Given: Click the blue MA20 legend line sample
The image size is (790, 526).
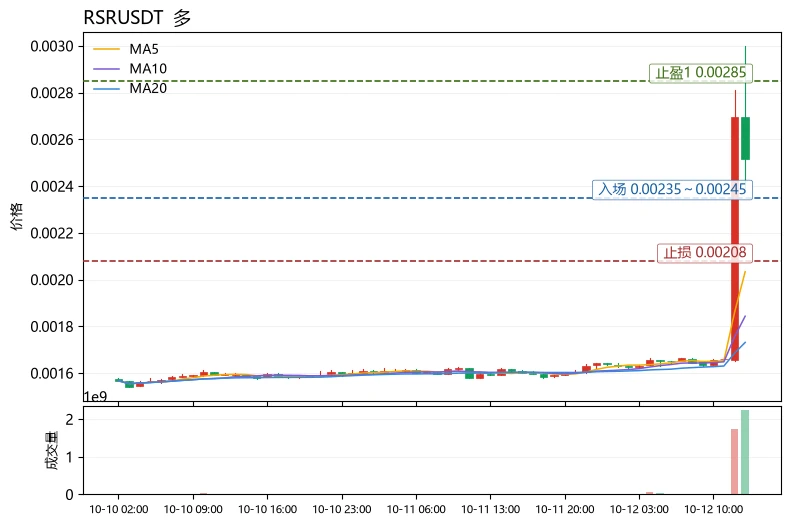Looking at the screenshot, I should [106, 89].
